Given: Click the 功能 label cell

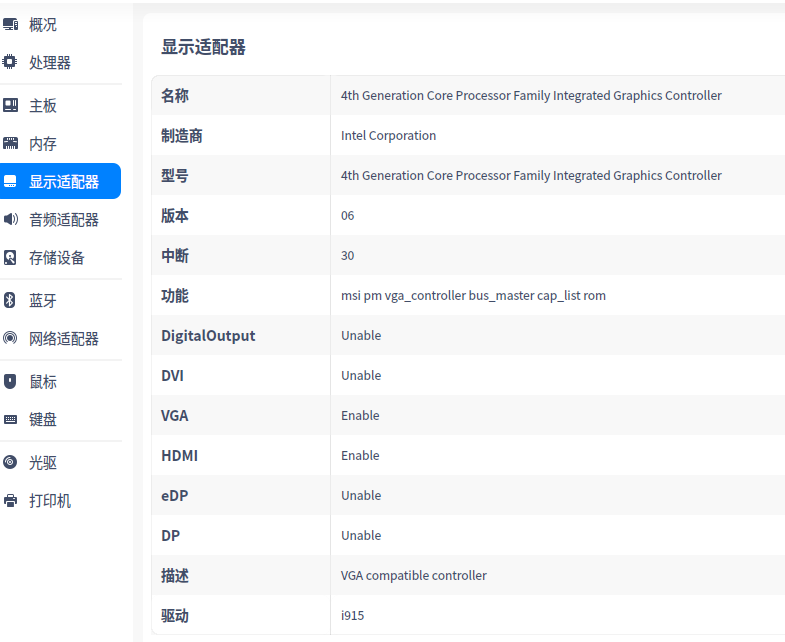Looking at the screenshot, I should pyautogui.click(x=241, y=295).
